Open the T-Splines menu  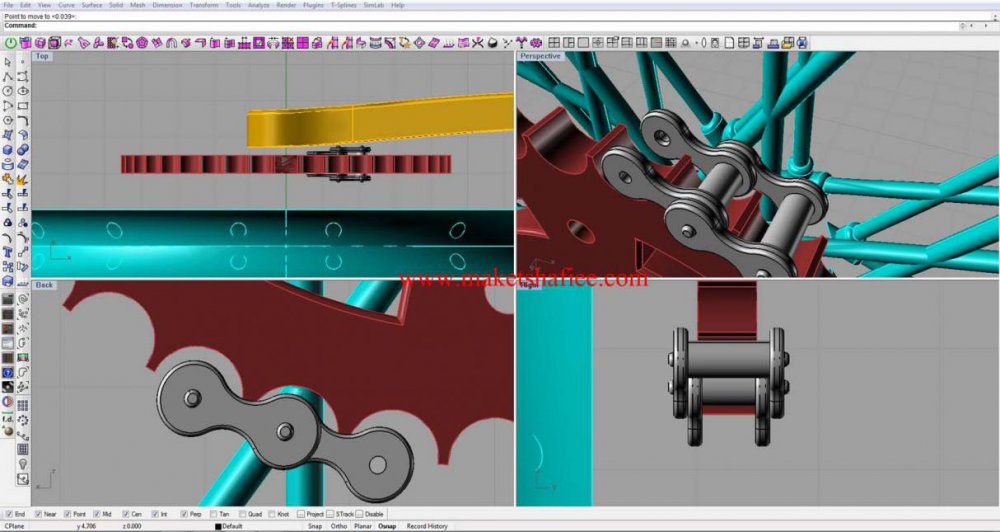click(x=343, y=5)
